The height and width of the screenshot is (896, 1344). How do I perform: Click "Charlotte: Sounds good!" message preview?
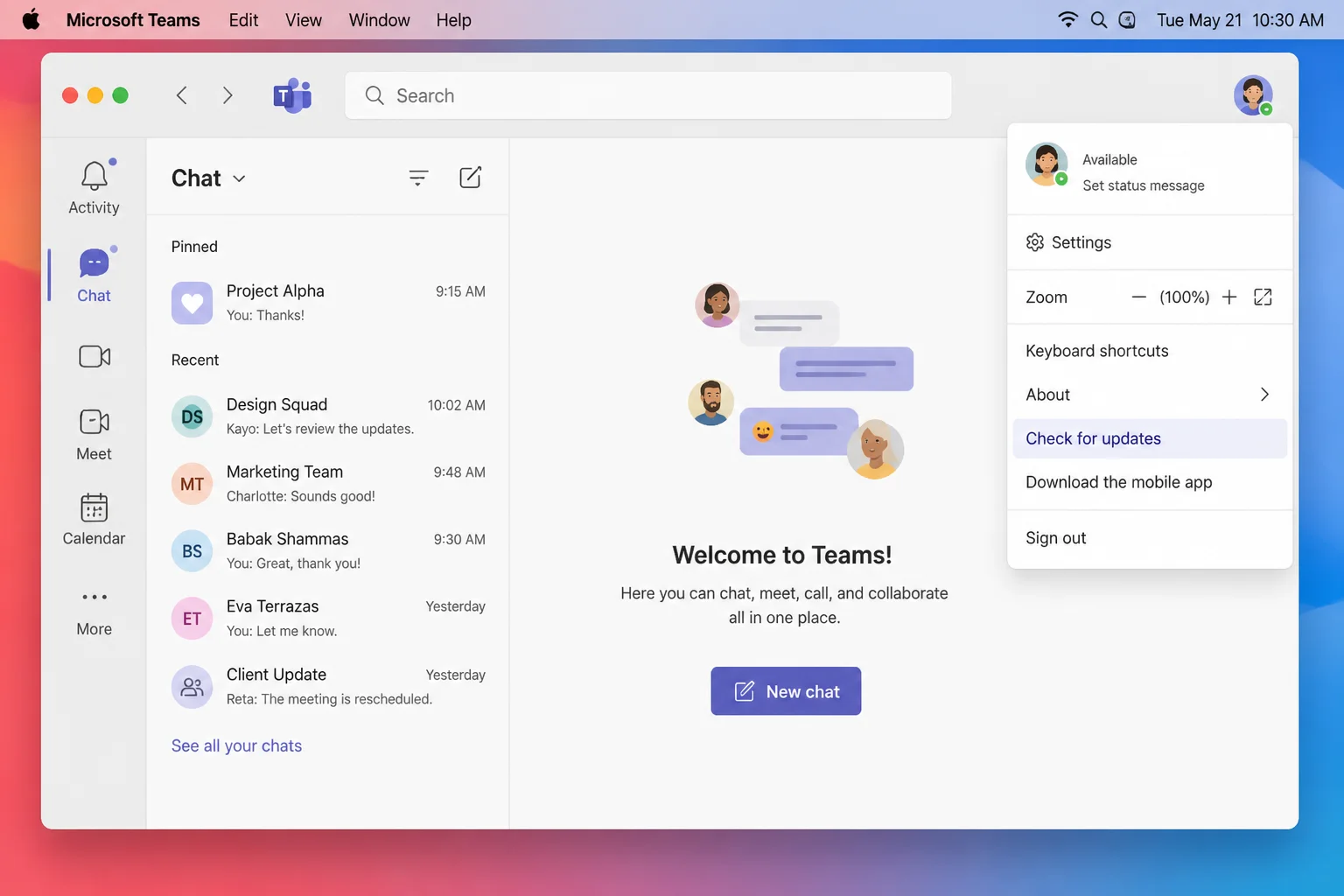click(300, 496)
